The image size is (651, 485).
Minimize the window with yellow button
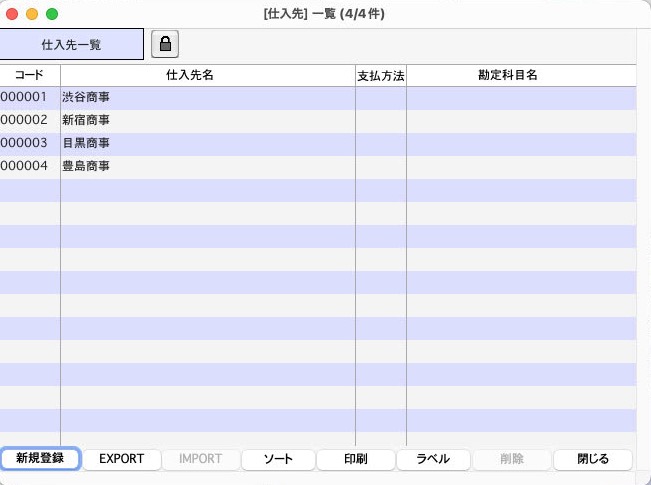point(32,15)
